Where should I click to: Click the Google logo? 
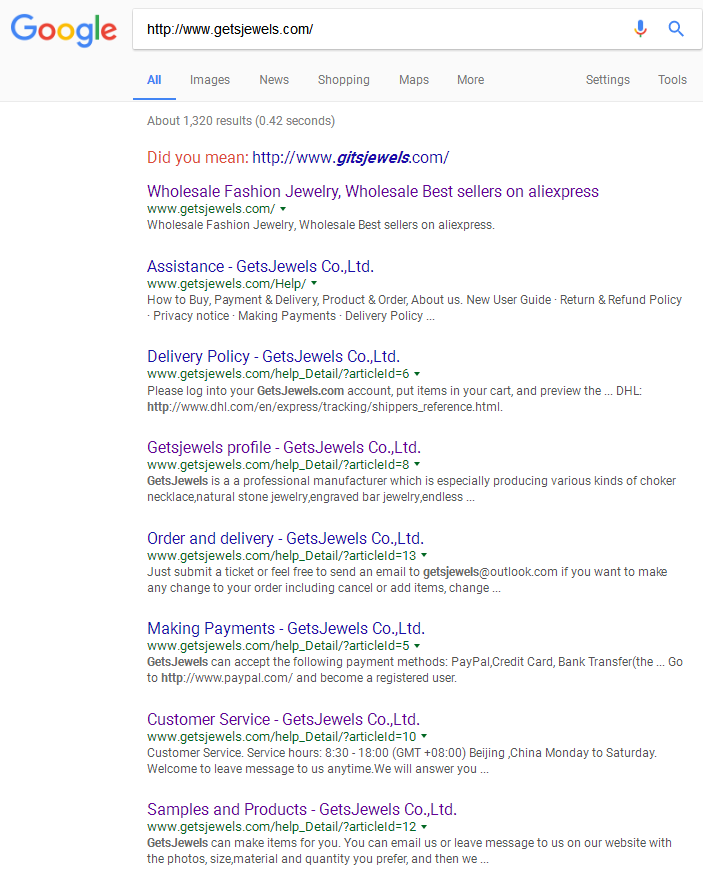pyautogui.click(x=64, y=29)
